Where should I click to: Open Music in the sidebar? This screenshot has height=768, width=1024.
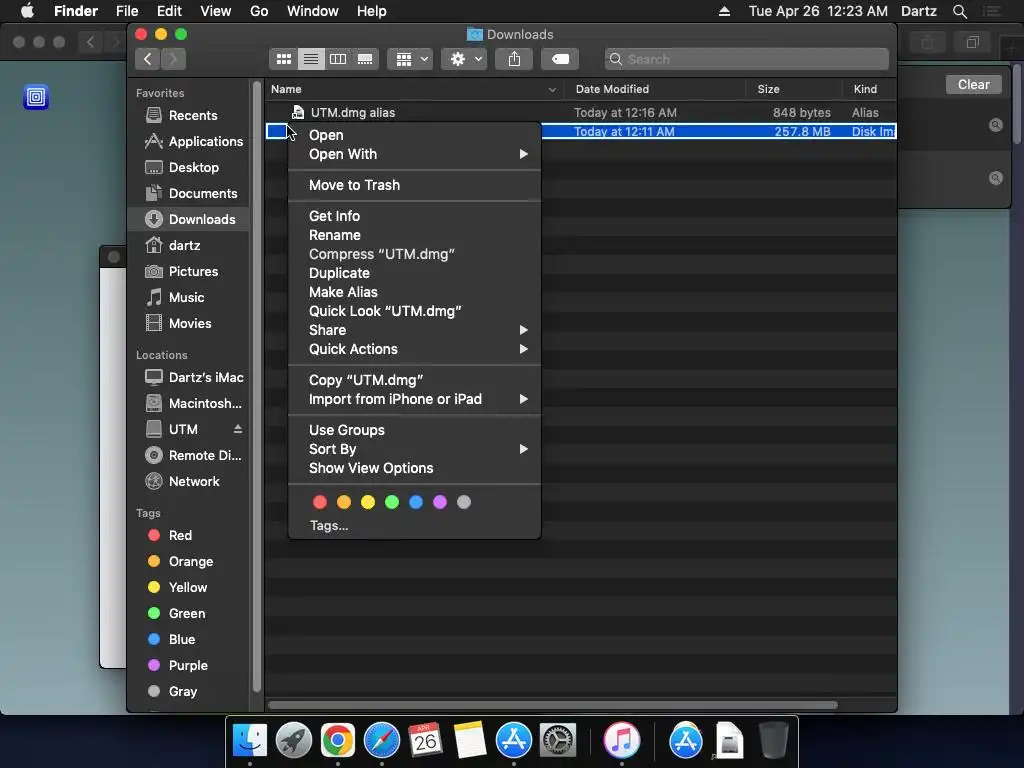click(x=188, y=298)
